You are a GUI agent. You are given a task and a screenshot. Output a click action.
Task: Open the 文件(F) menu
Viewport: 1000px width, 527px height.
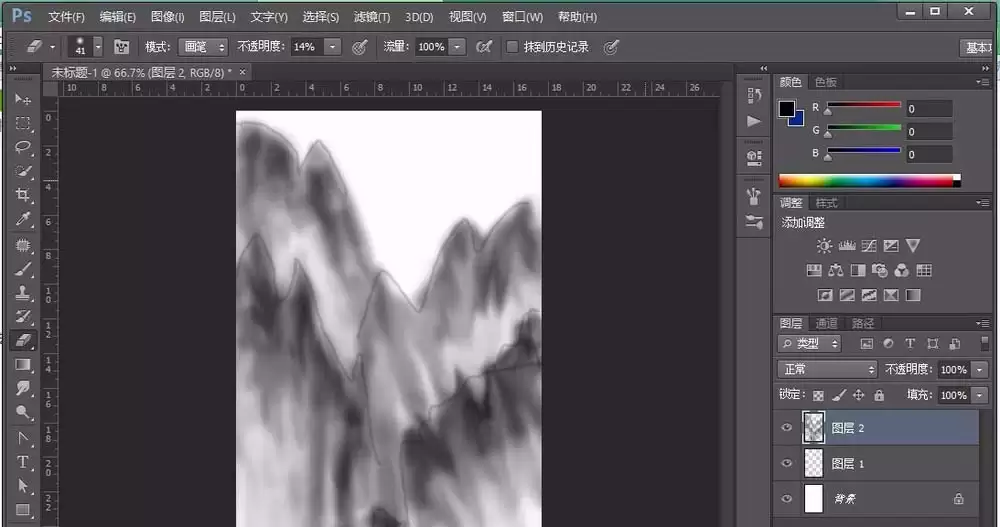click(66, 17)
